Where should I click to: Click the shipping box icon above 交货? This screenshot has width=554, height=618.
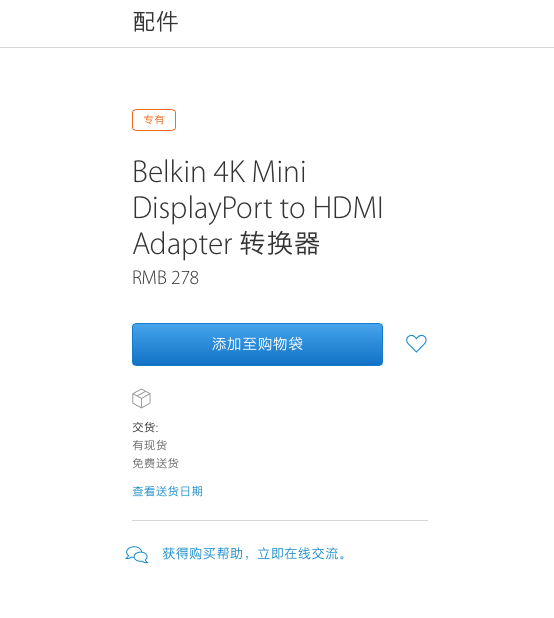click(x=141, y=398)
